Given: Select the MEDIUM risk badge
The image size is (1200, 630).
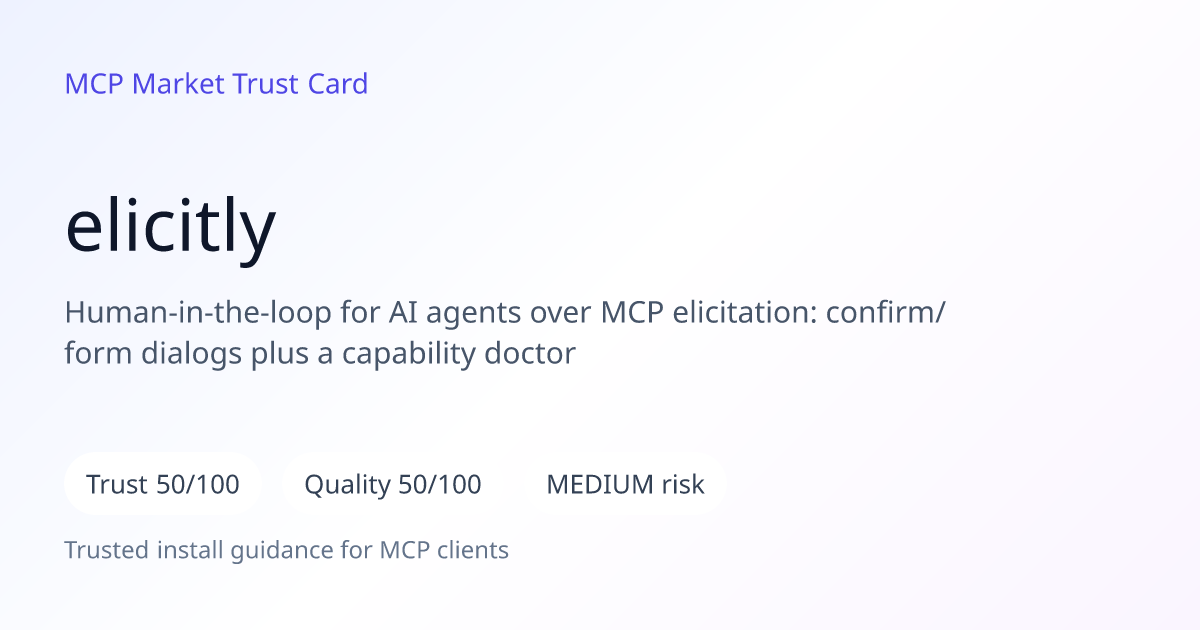Looking at the screenshot, I should click(x=625, y=485).
